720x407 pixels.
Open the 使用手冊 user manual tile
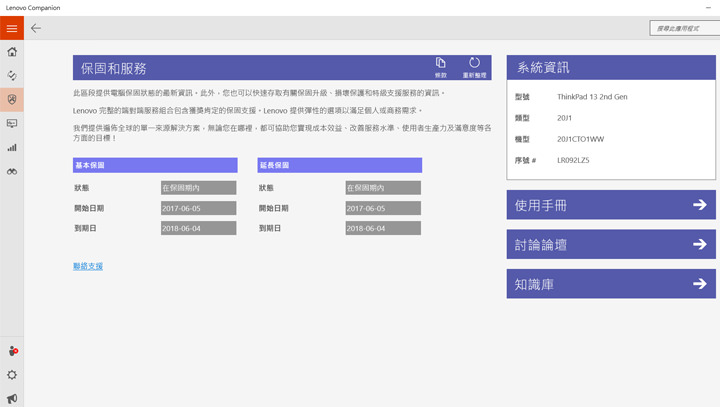[x=610, y=205]
